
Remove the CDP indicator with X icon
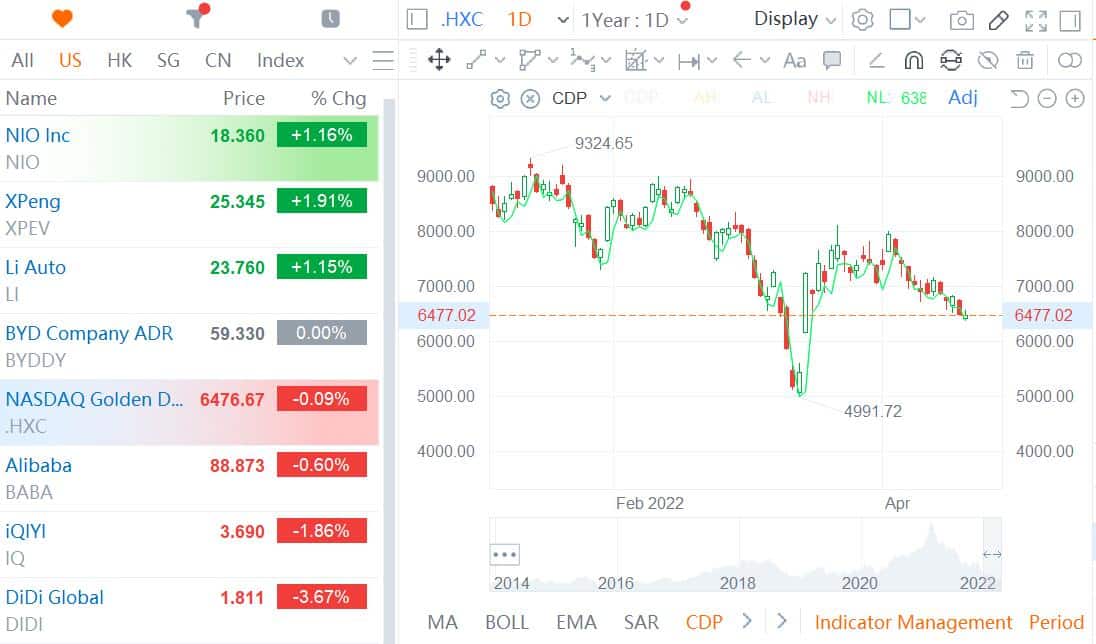point(531,98)
